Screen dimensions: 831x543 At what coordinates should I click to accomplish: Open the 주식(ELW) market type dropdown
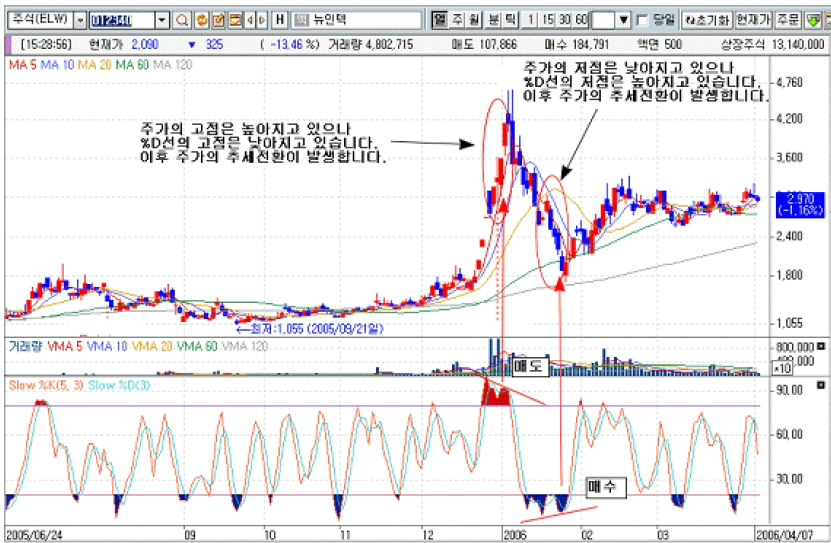[x=80, y=20]
